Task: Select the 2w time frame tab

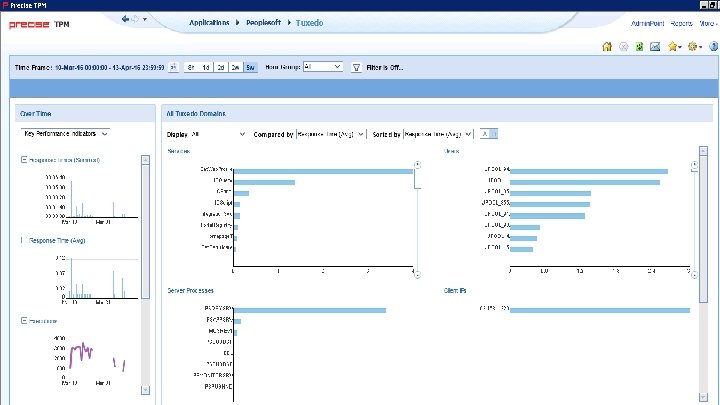Action: (x=236, y=68)
